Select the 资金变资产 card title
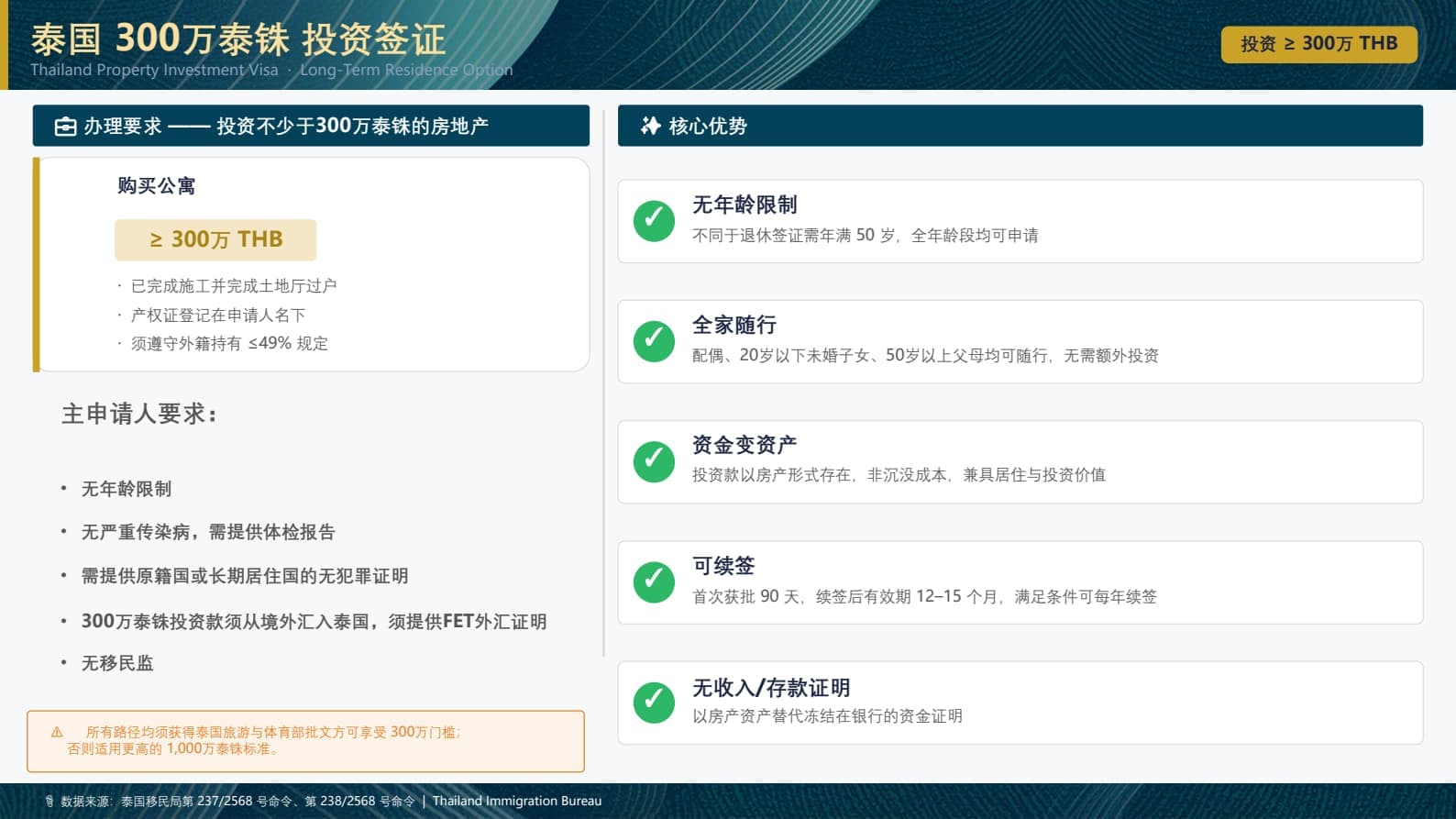1456x819 pixels. (745, 445)
